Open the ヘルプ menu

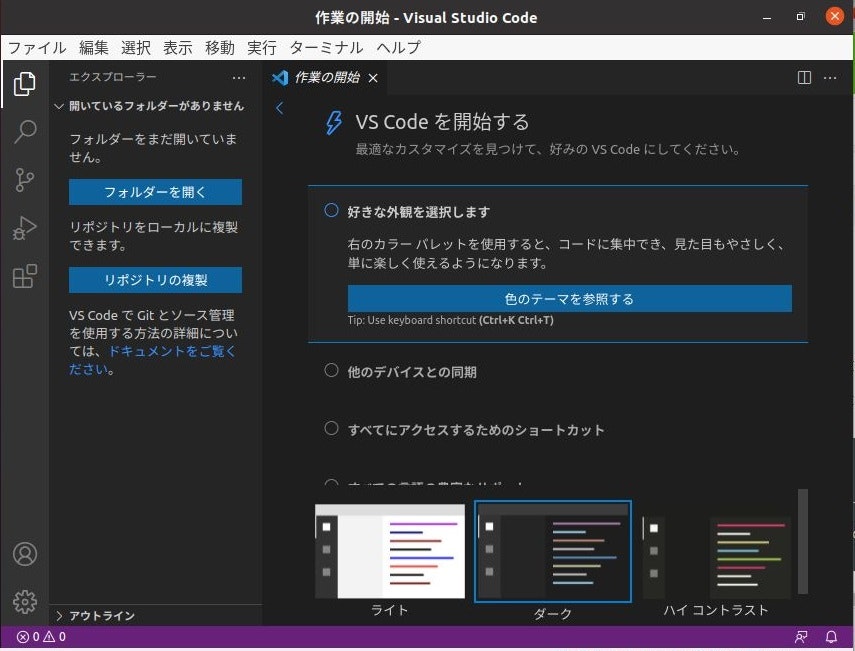click(x=399, y=47)
